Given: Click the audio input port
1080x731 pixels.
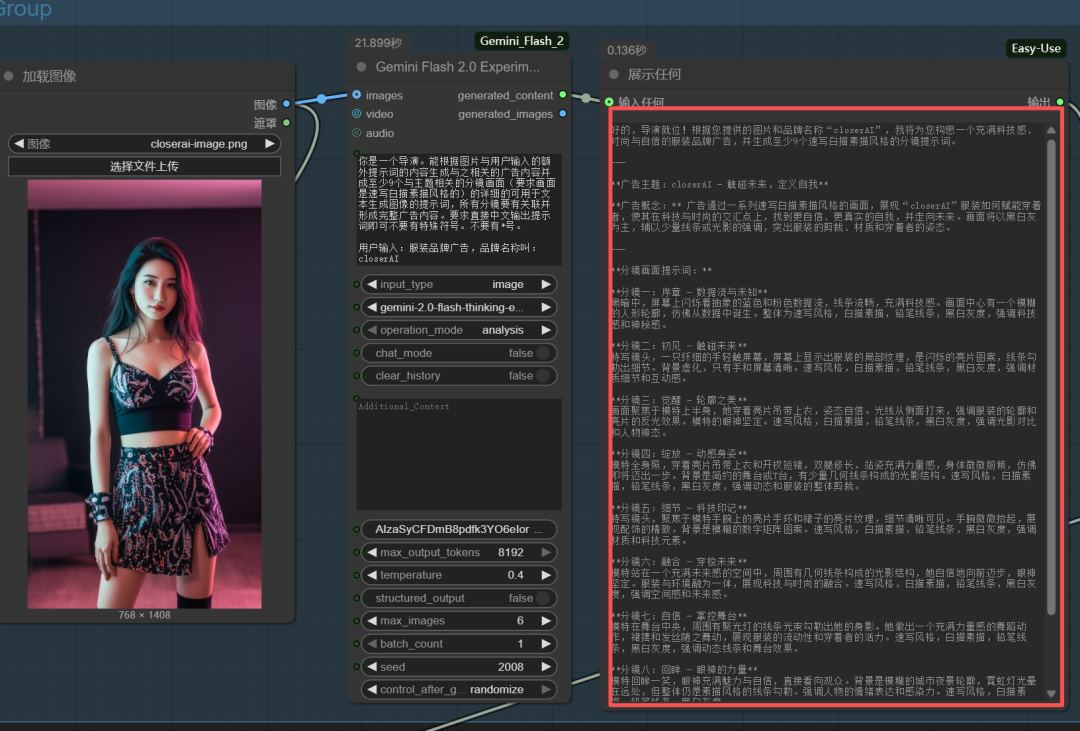Looking at the screenshot, I should (x=357, y=133).
